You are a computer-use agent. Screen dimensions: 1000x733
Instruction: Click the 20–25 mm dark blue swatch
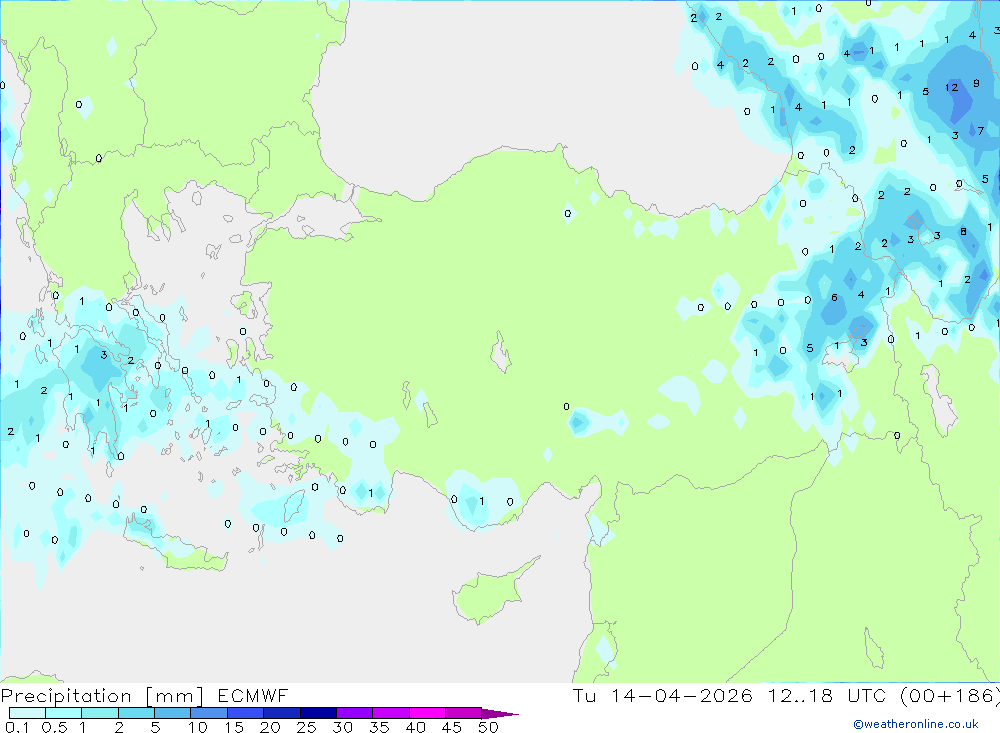point(281,713)
